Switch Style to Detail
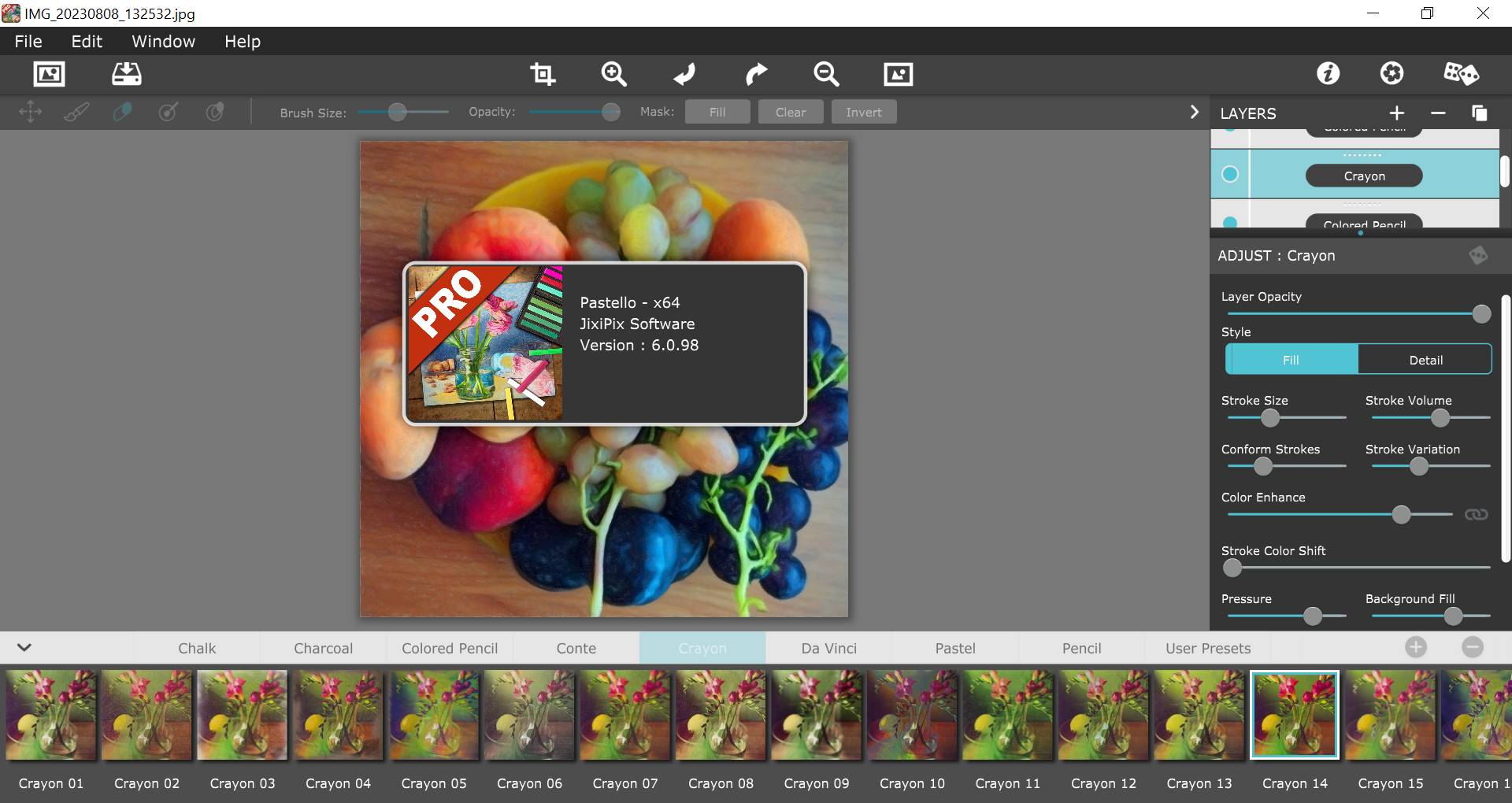 [1425, 360]
